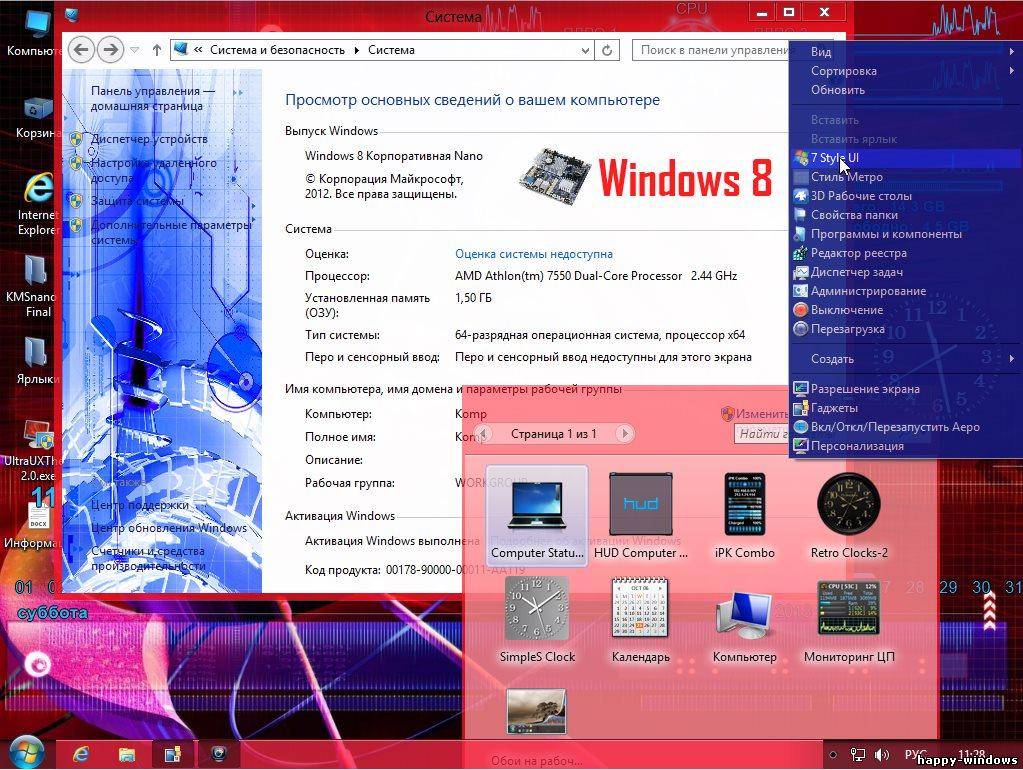Open the Internet Explorer desktop icon

tap(36, 204)
